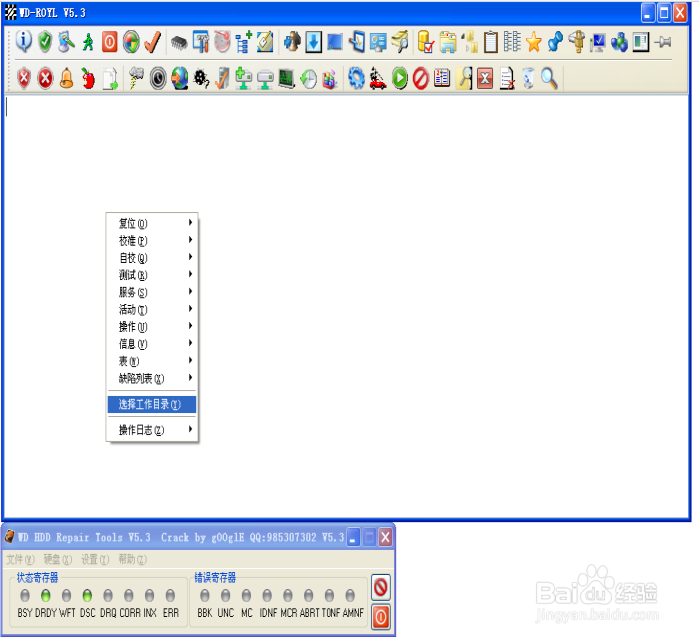Click the gray pin icon at toolbar end
This screenshot has height=639, width=699.
(x=663, y=42)
